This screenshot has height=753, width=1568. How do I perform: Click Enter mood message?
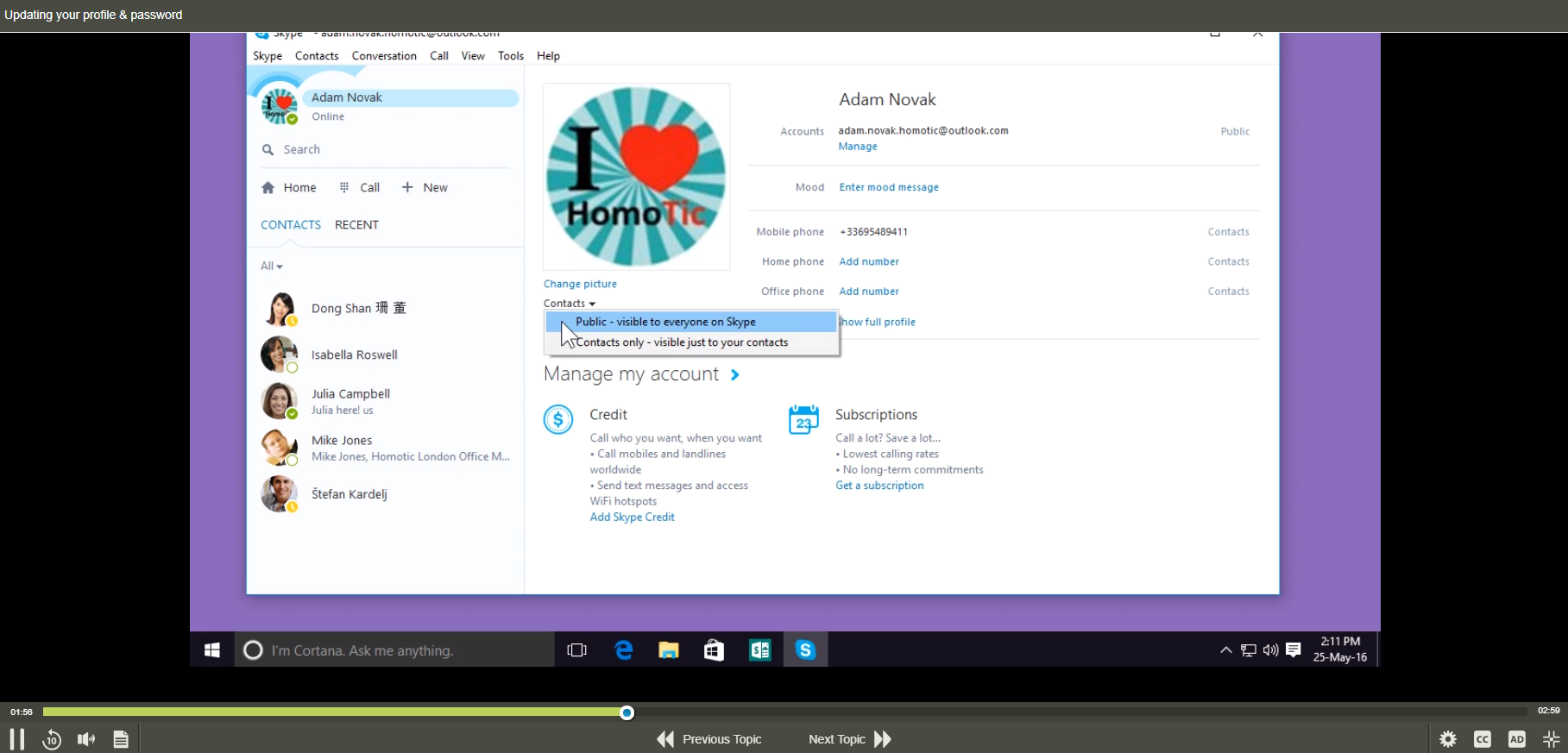pyautogui.click(x=889, y=187)
